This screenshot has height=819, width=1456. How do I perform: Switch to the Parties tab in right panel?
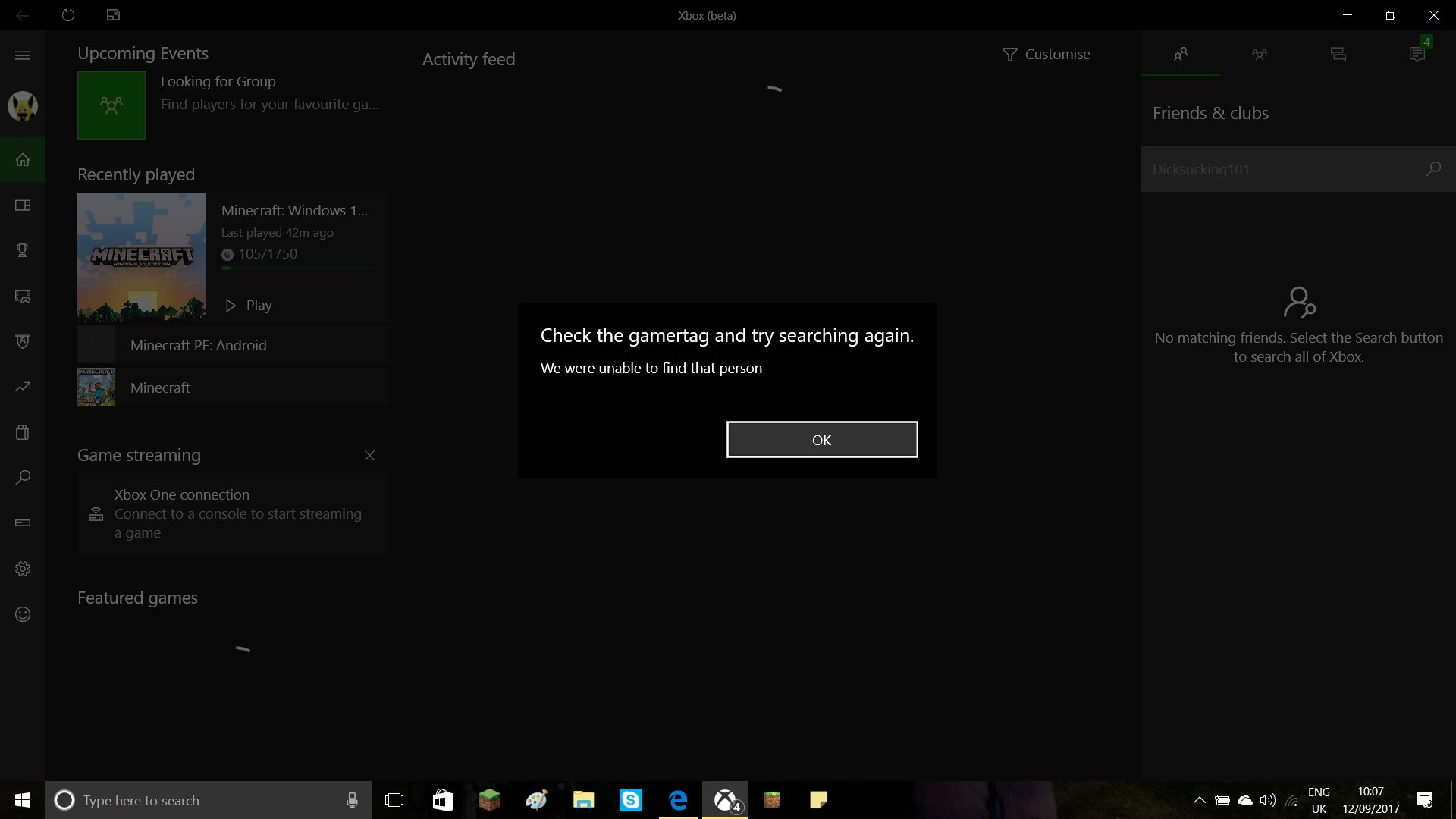click(x=1260, y=55)
